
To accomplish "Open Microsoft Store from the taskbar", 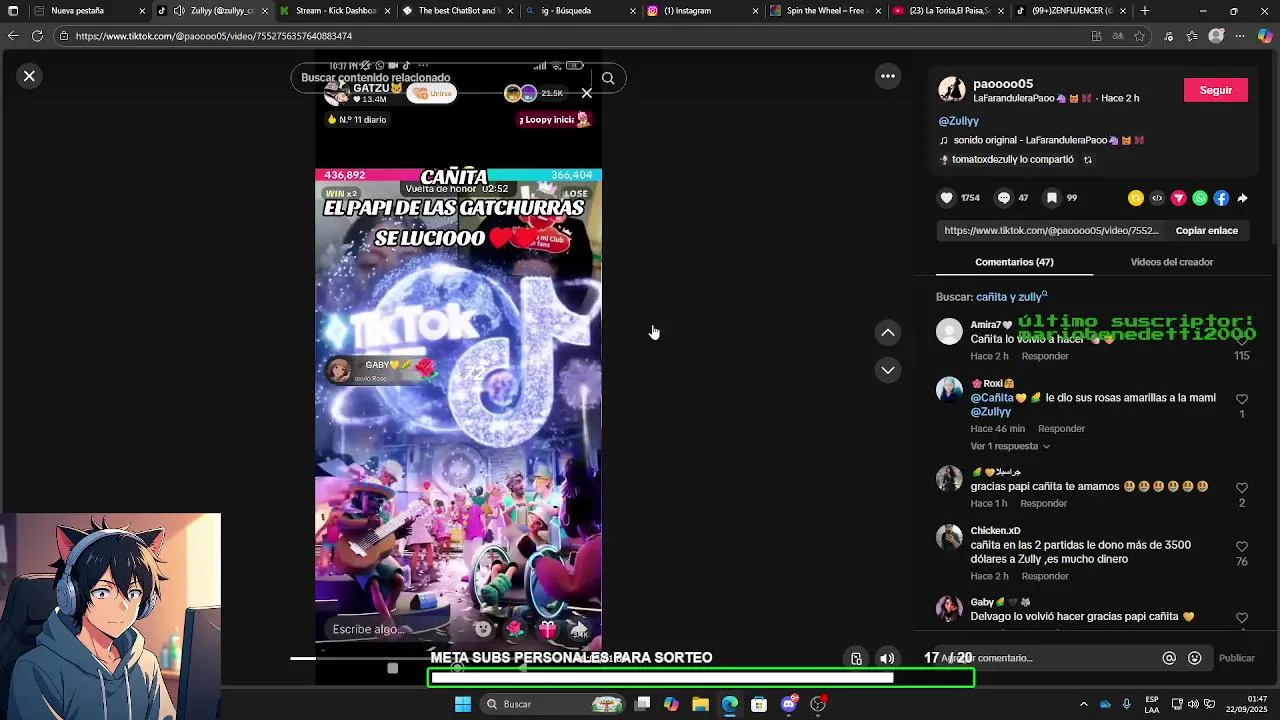I will pyautogui.click(x=759, y=704).
